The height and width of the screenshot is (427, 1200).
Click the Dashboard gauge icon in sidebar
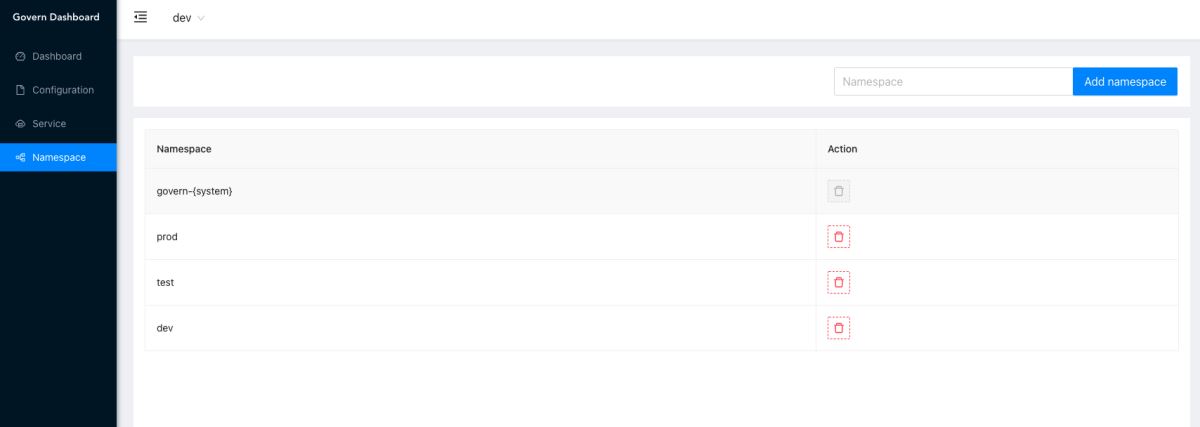click(20, 57)
